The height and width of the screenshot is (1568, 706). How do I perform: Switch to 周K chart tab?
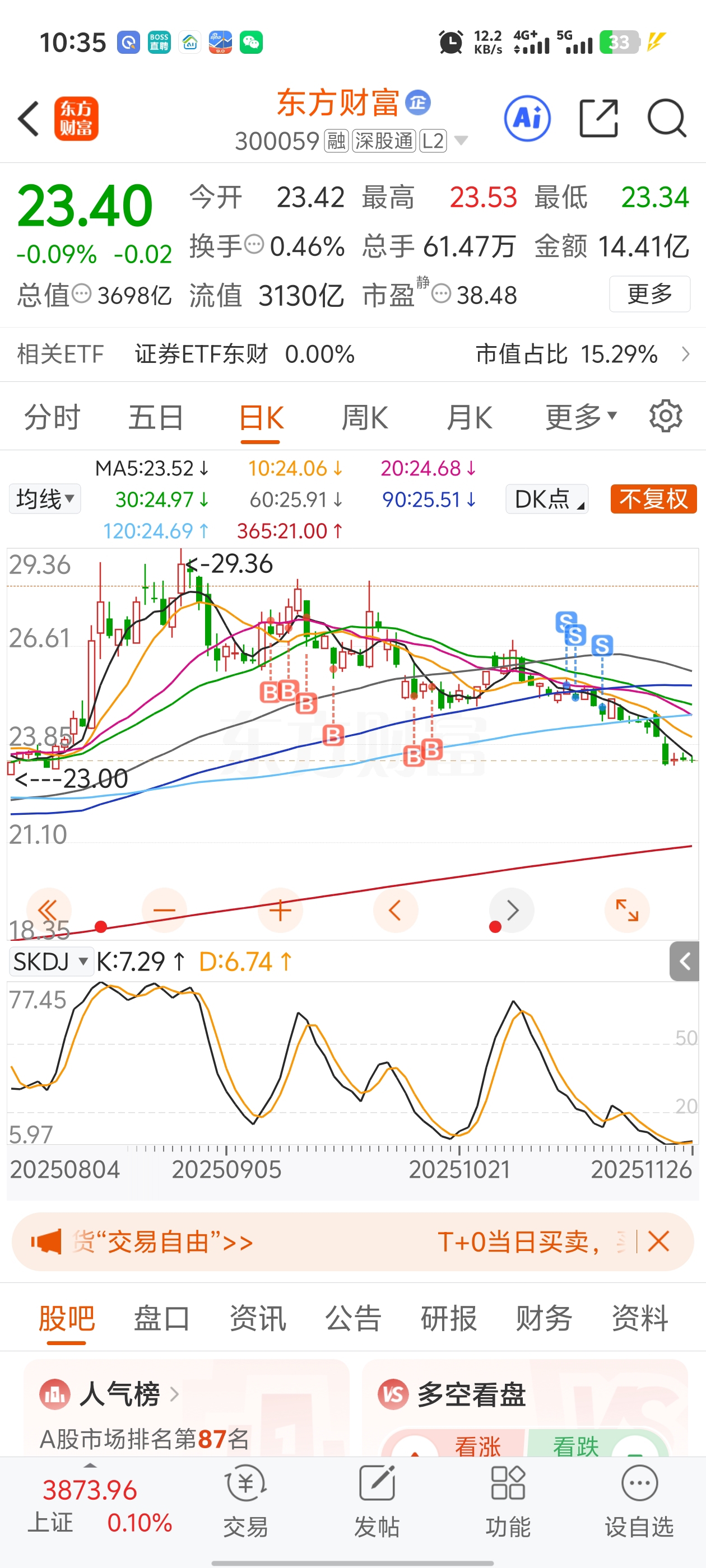[x=365, y=418]
